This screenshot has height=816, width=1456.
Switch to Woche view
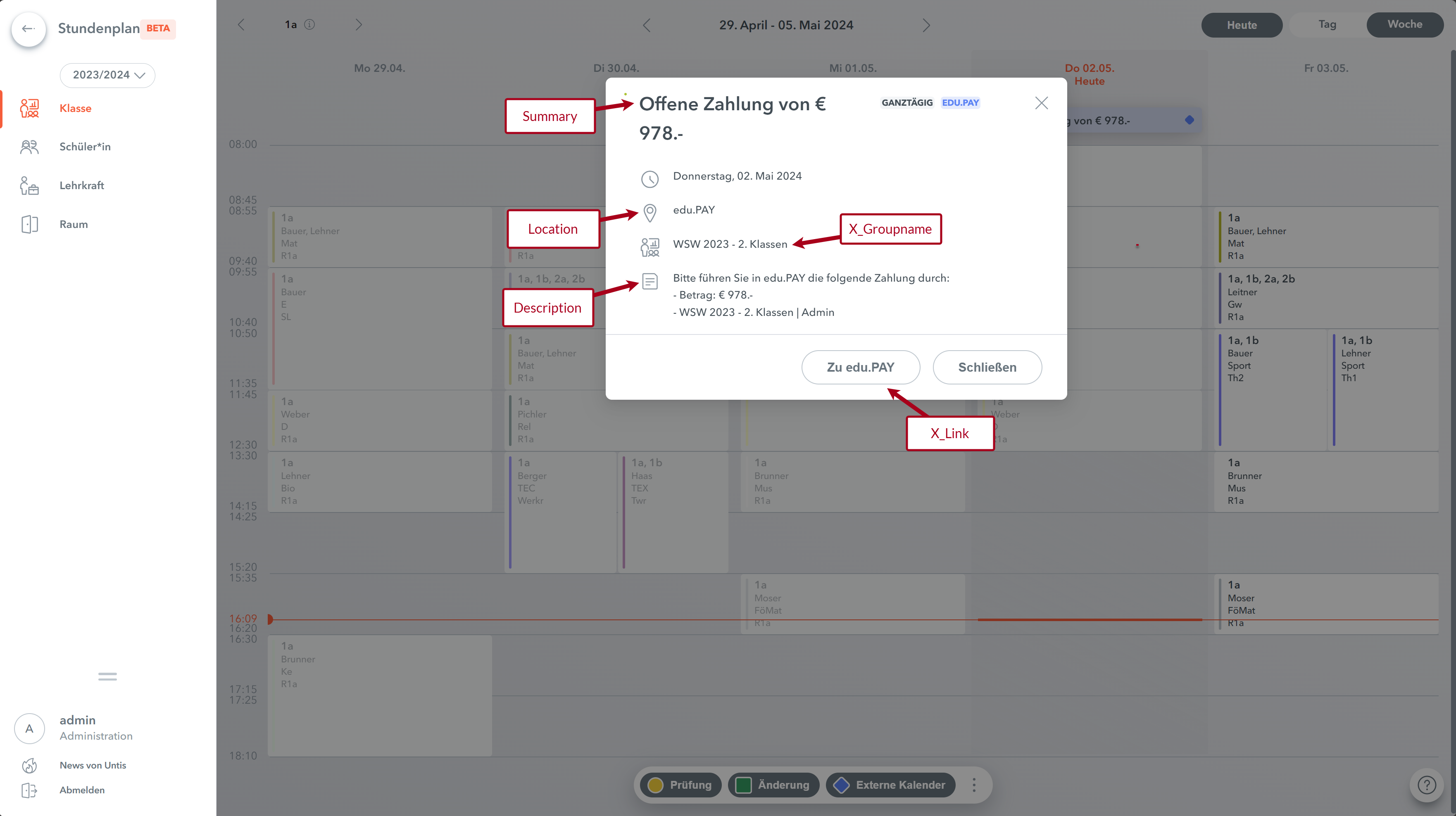(x=1405, y=24)
